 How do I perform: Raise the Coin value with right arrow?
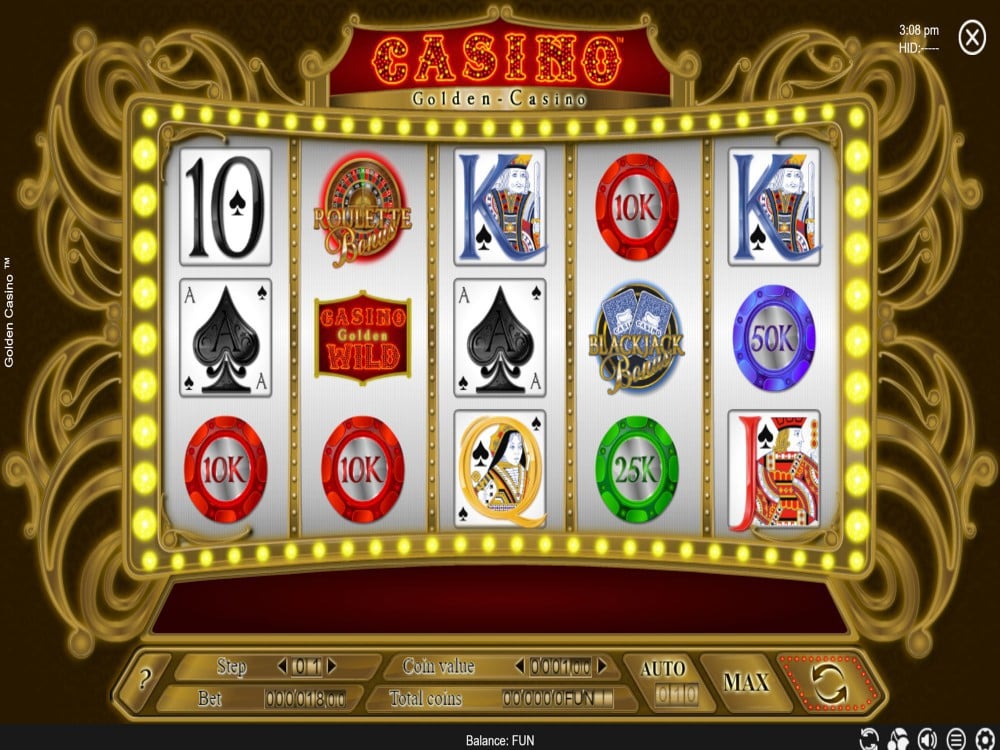coord(602,666)
